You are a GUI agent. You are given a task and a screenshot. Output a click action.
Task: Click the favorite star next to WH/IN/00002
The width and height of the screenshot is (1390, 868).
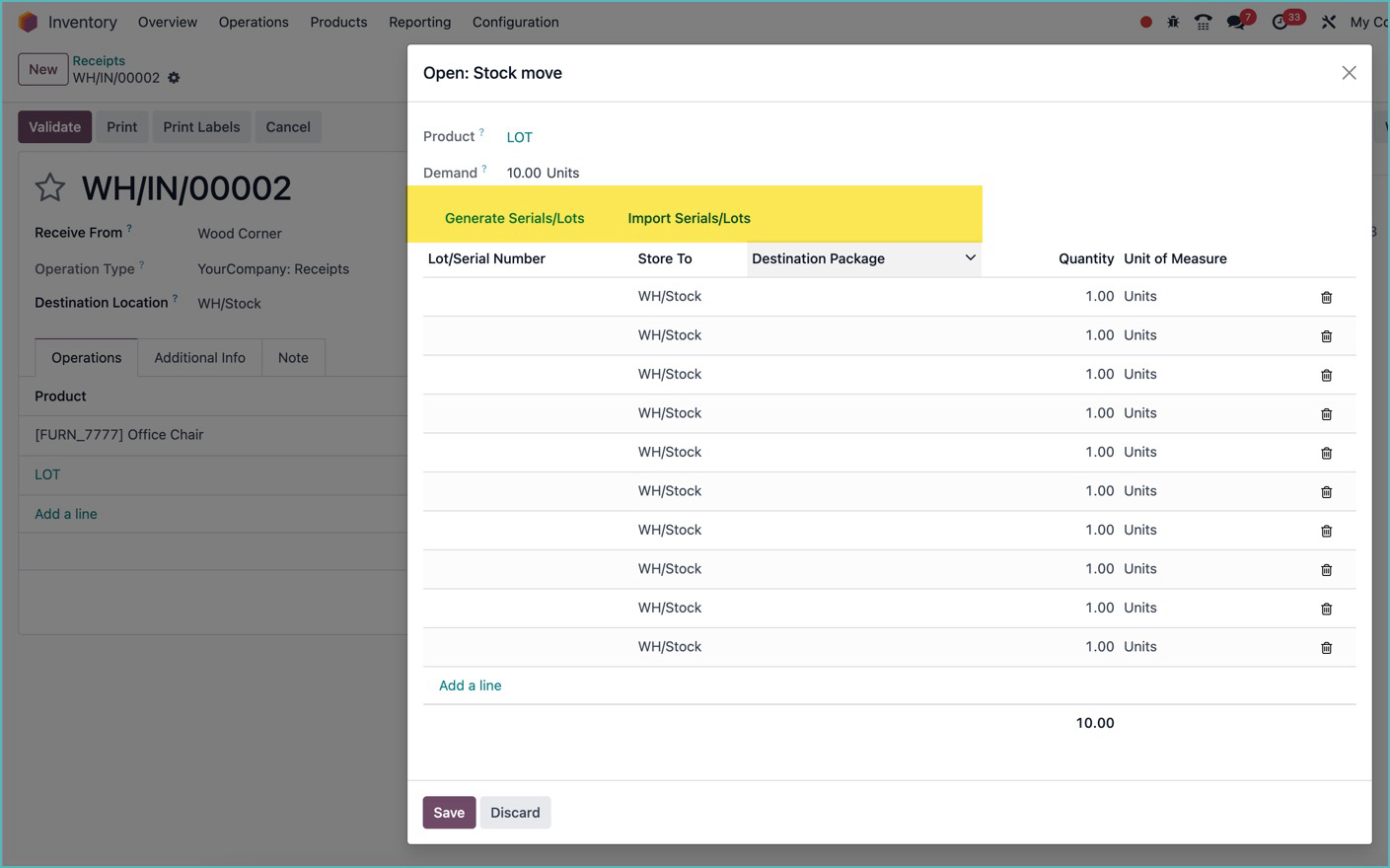[x=50, y=187]
